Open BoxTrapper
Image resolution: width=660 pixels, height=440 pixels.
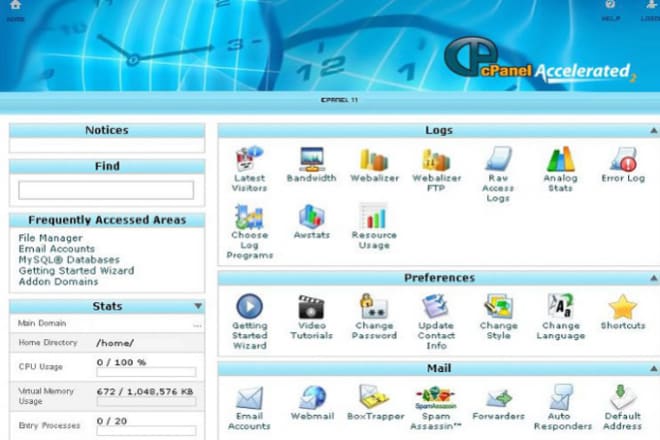click(x=375, y=402)
